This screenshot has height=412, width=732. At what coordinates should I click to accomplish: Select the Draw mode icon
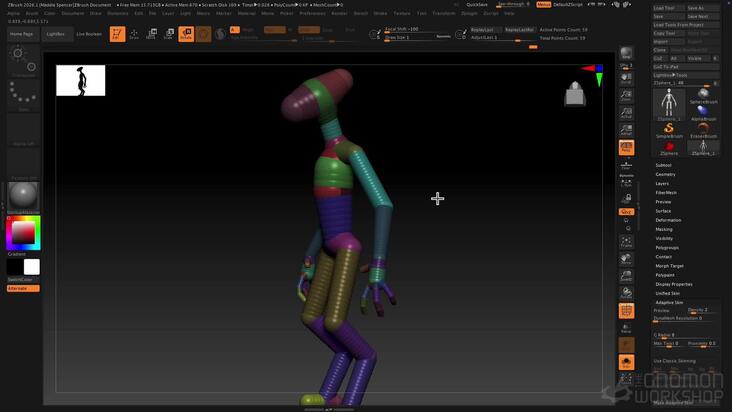point(134,34)
